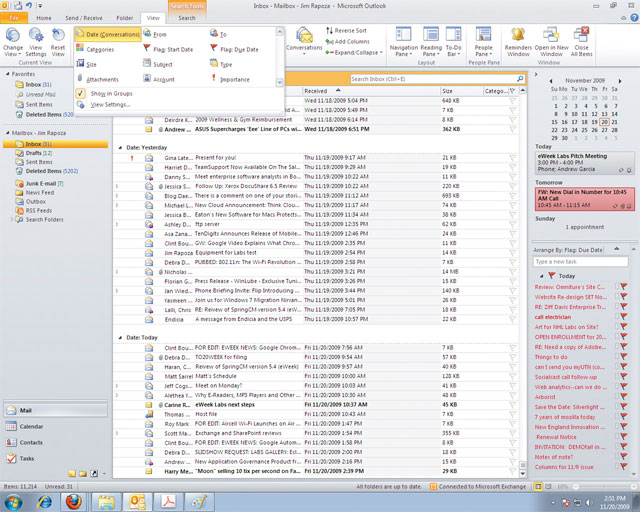Viewport: 640px width, 512px height.
Task: Arrange messages by Subject
Action: (x=158, y=64)
